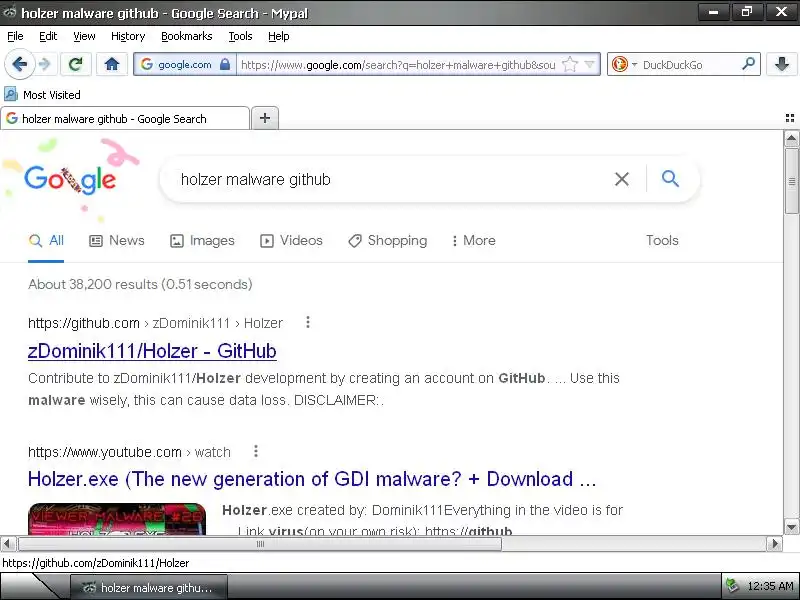Click the github.com result breadcrumb URL

pyautogui.click(x=155, y=323)
